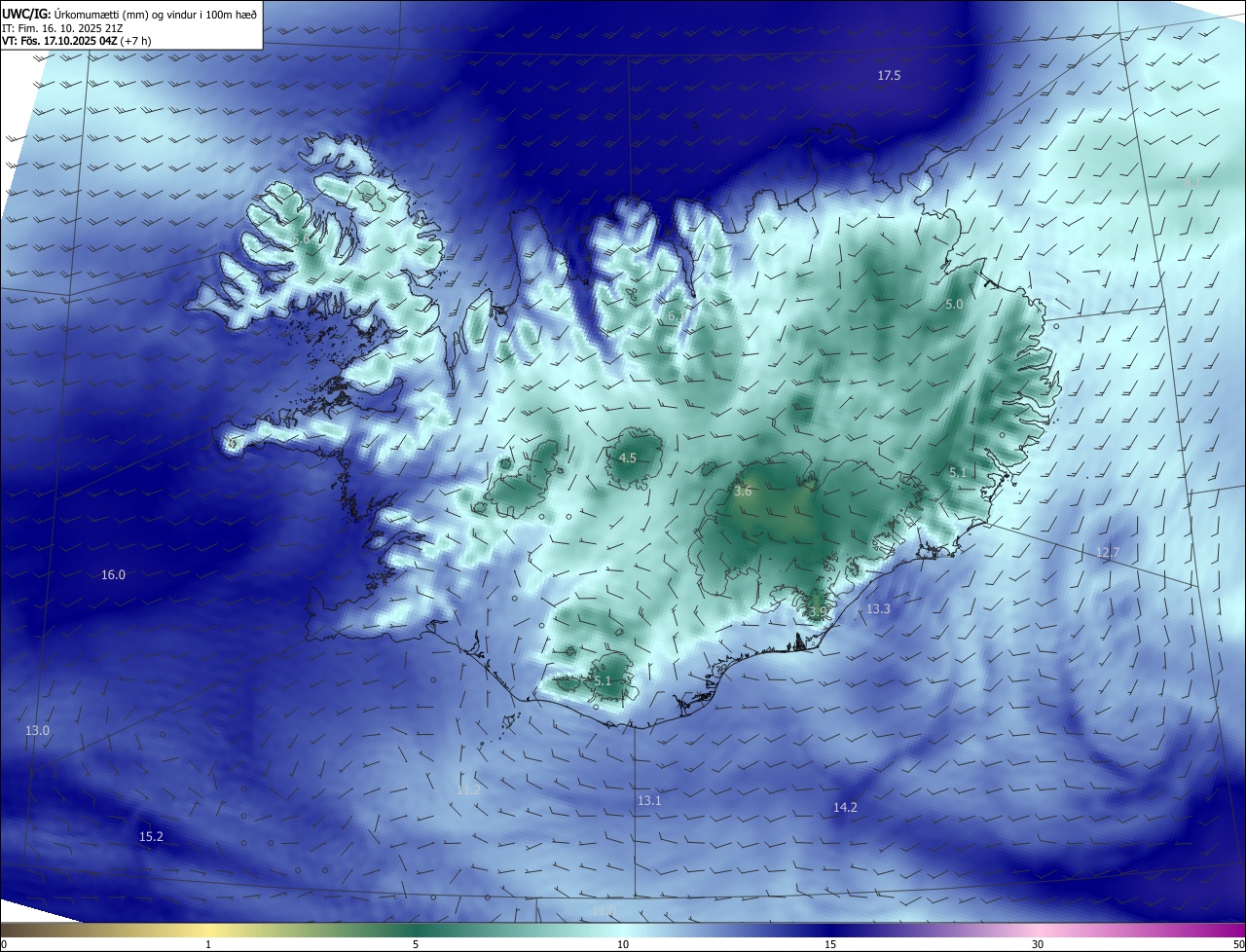Click the 17.5 value over the northern sea
Screen dimensions: 1246x952
(889, 75)
